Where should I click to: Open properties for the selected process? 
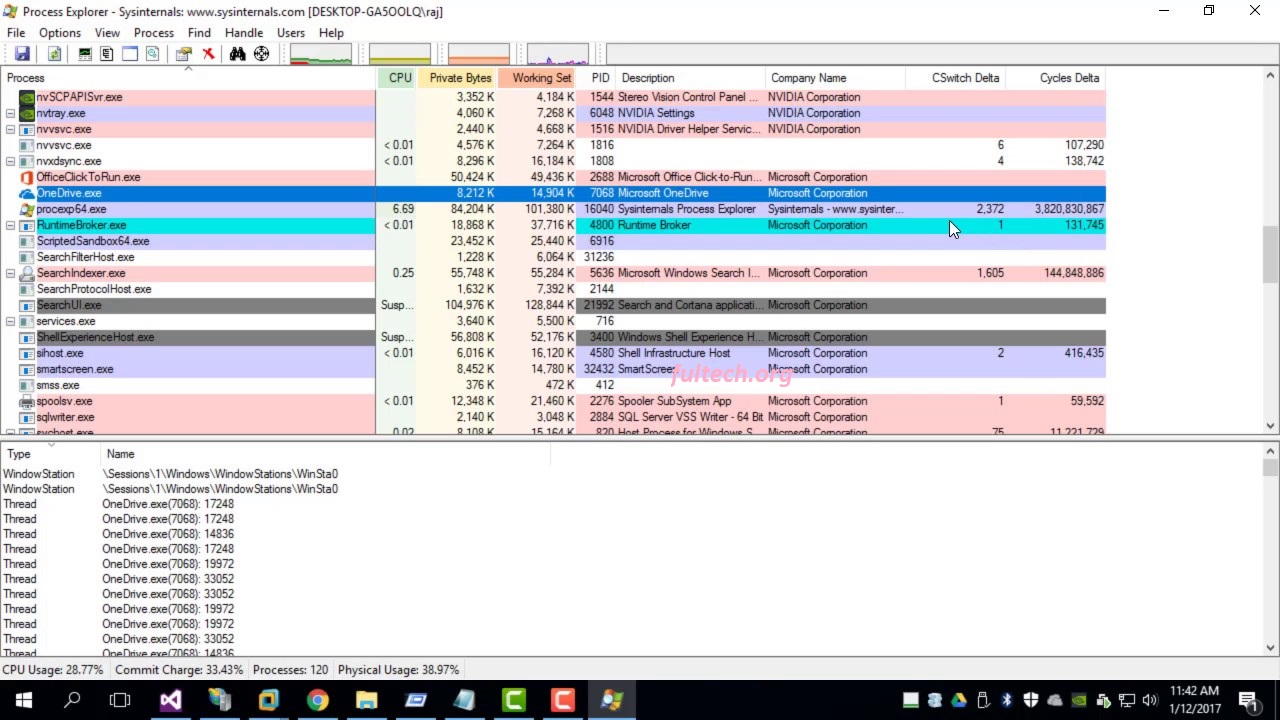[184, 53]
